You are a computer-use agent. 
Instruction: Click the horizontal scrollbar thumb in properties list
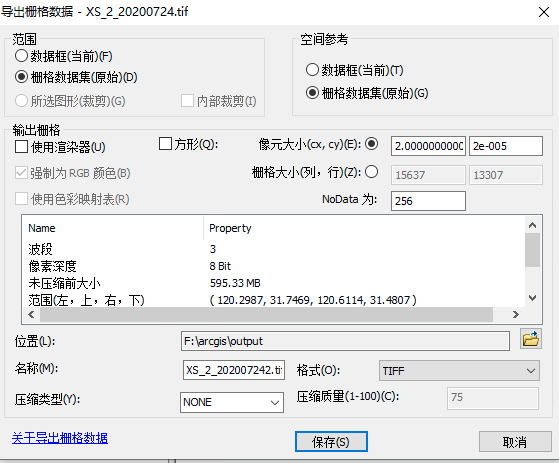(x=267, y=314)
